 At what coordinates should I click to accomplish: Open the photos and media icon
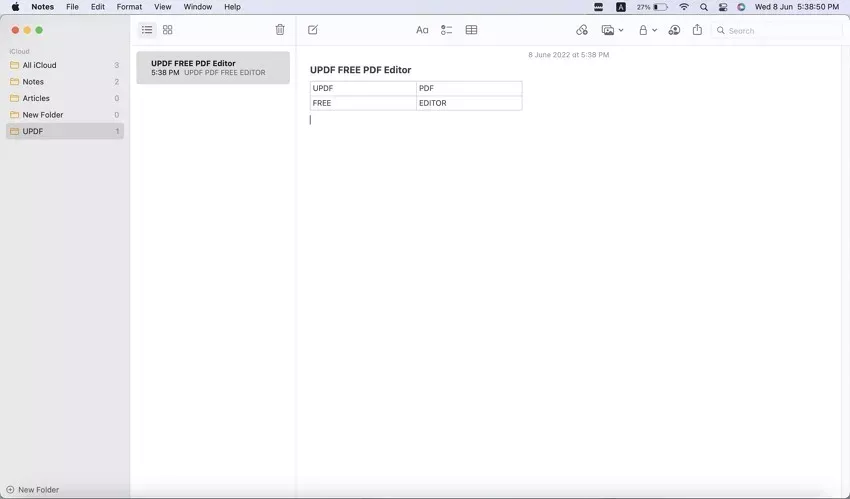point(608,30)
